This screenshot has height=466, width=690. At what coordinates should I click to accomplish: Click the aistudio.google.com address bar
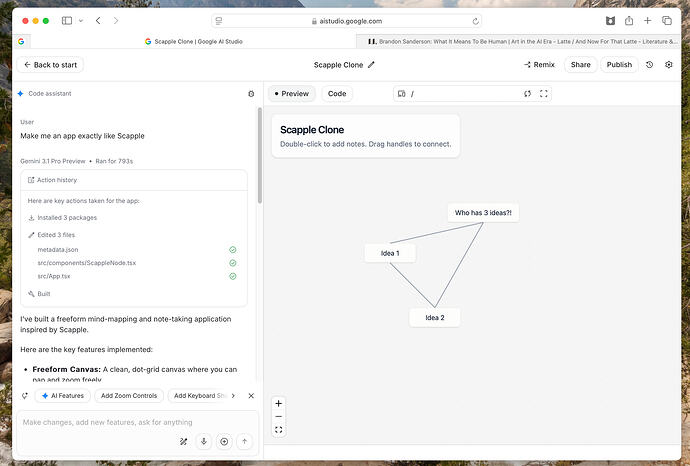pos(346,21)
